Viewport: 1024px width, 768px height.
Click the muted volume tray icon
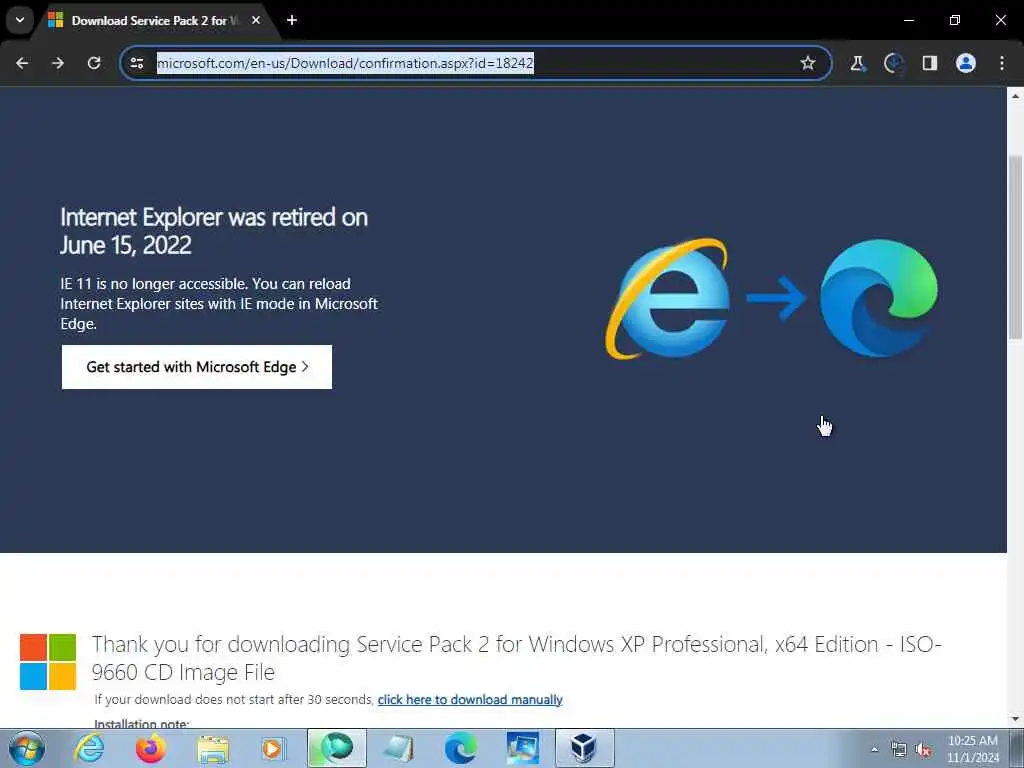click(923, 750)
